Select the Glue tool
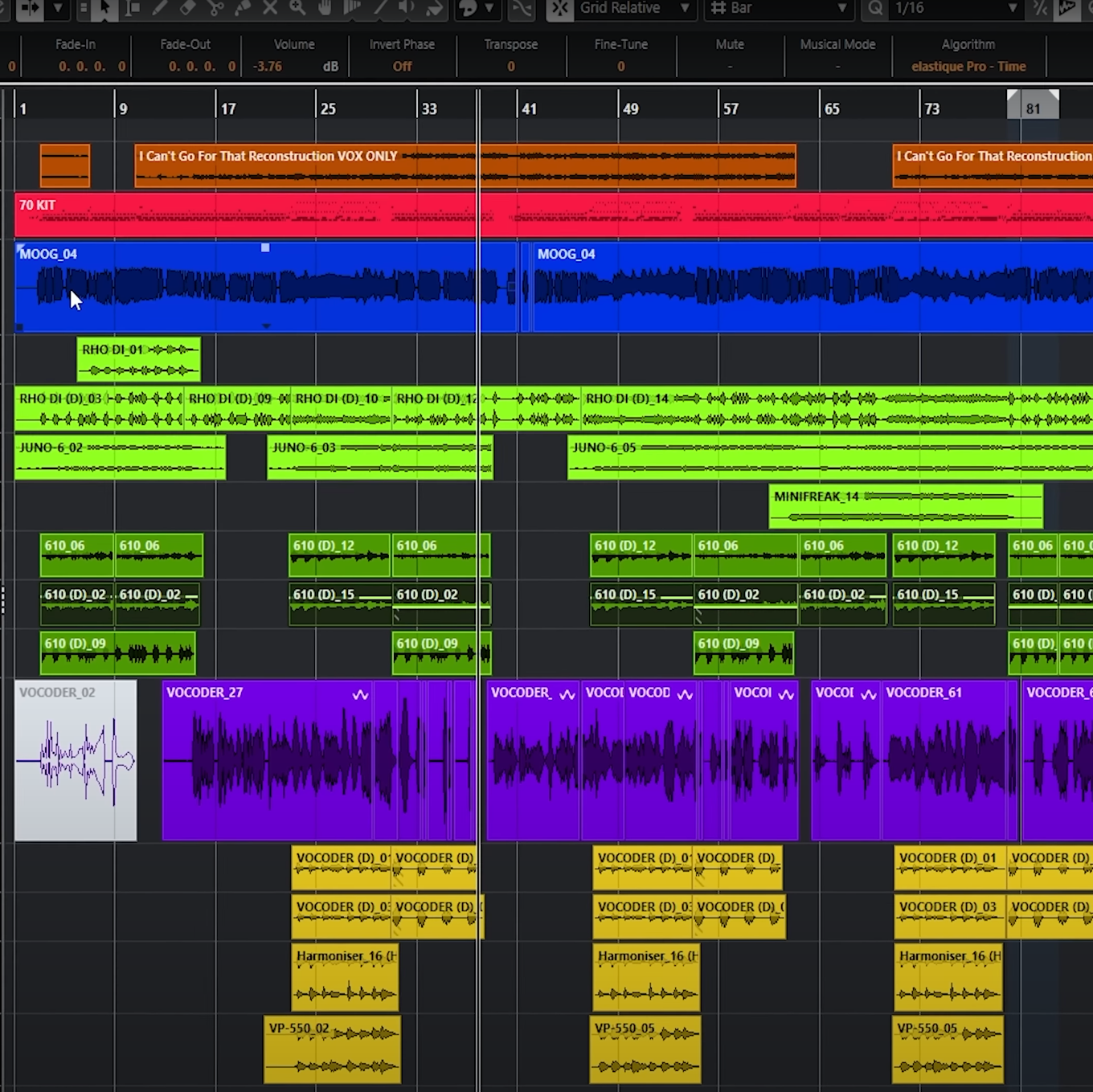Image resolution: width=1093 pixels, height=1092 pixels. click(242, 8)
